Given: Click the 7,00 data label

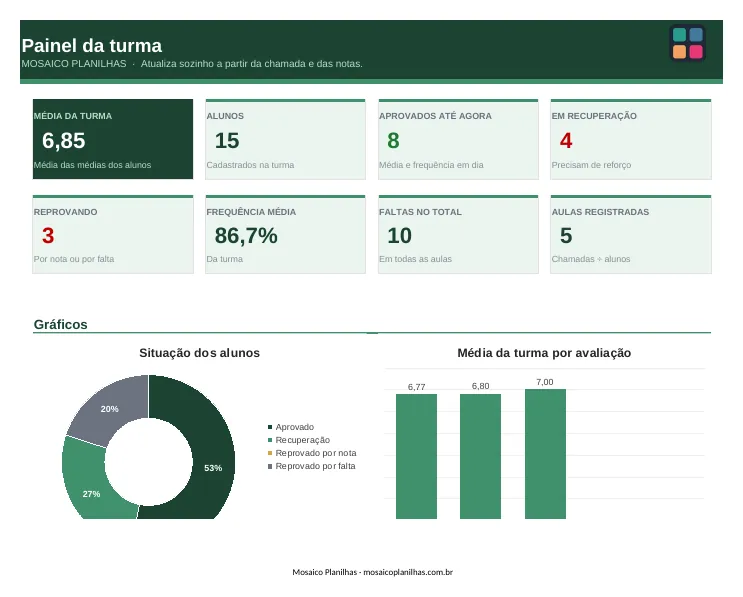Looking at the screenshot, I should (545, 382).
